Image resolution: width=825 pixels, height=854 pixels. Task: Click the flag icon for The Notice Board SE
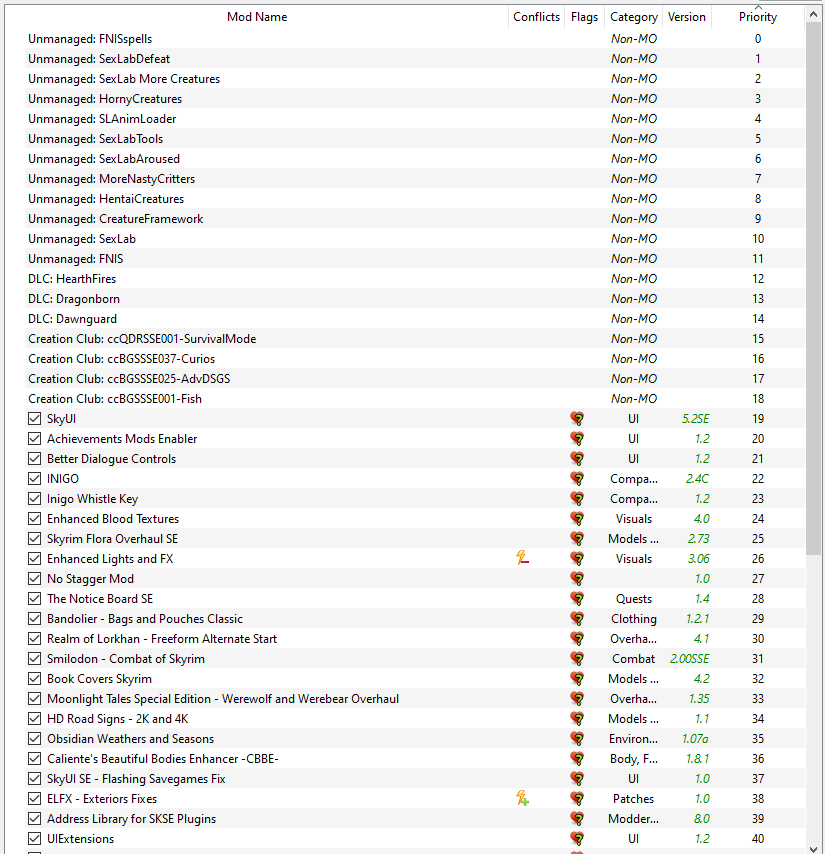point(577,599)
